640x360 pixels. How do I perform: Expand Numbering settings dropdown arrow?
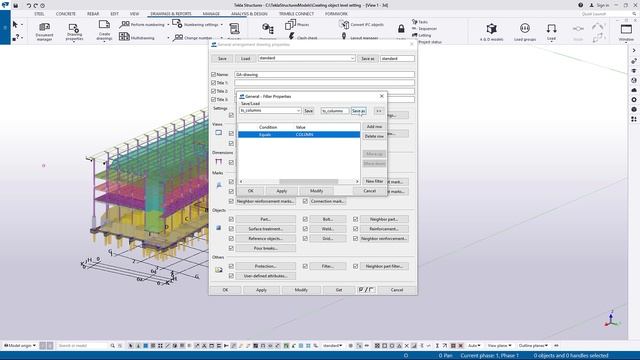[222, 24]
